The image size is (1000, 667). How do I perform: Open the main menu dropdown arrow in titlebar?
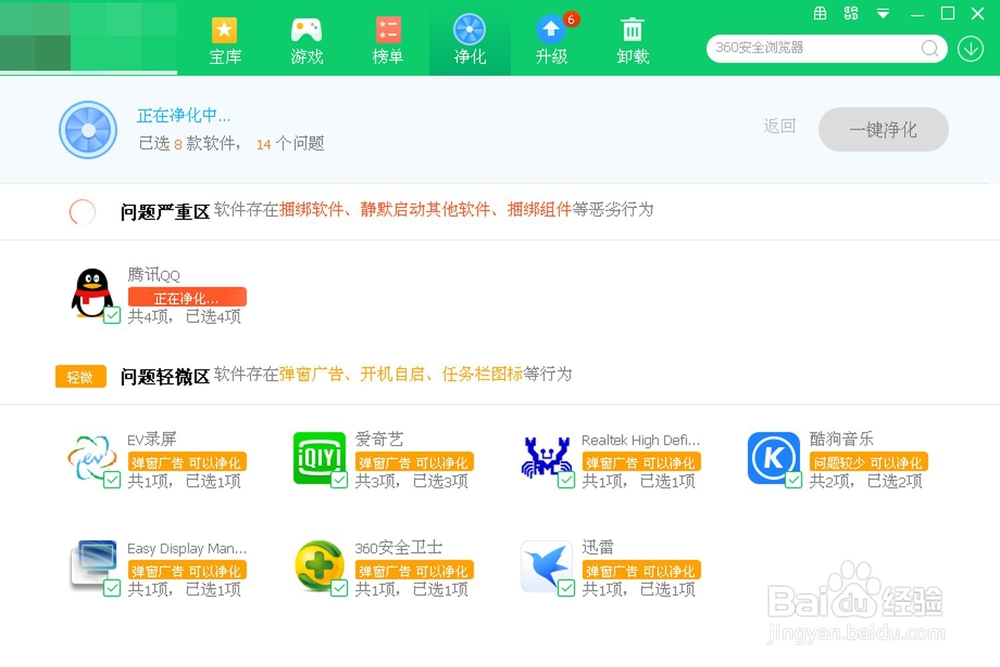click(881, 14)
